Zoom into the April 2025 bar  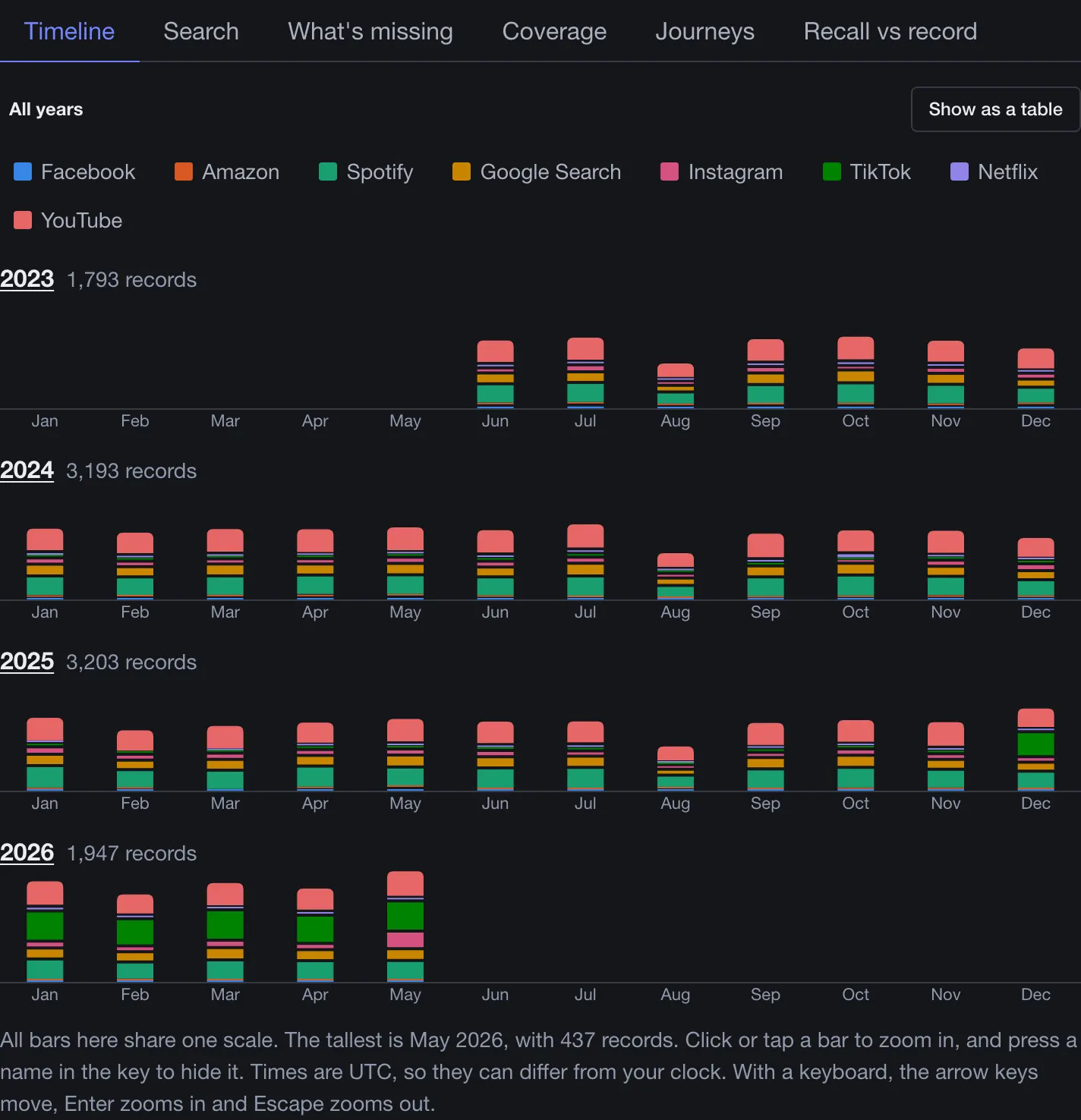(315, 757)
